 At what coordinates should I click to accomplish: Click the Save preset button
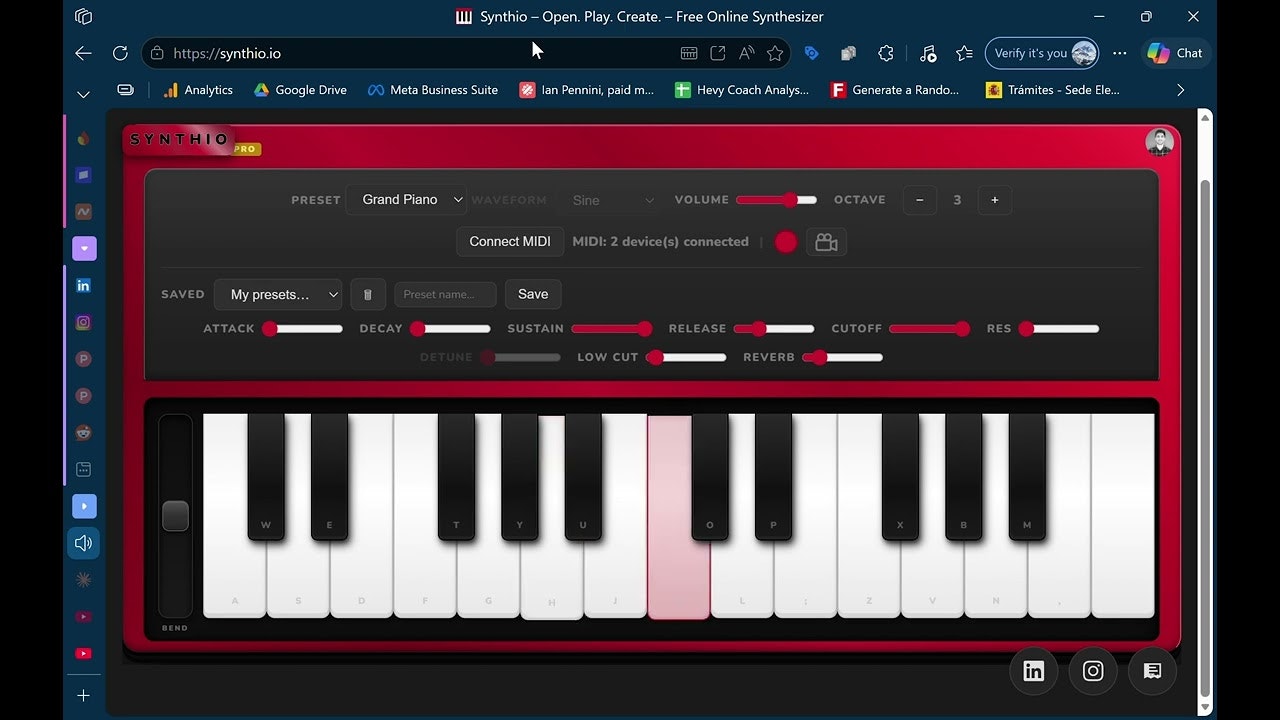533,294
